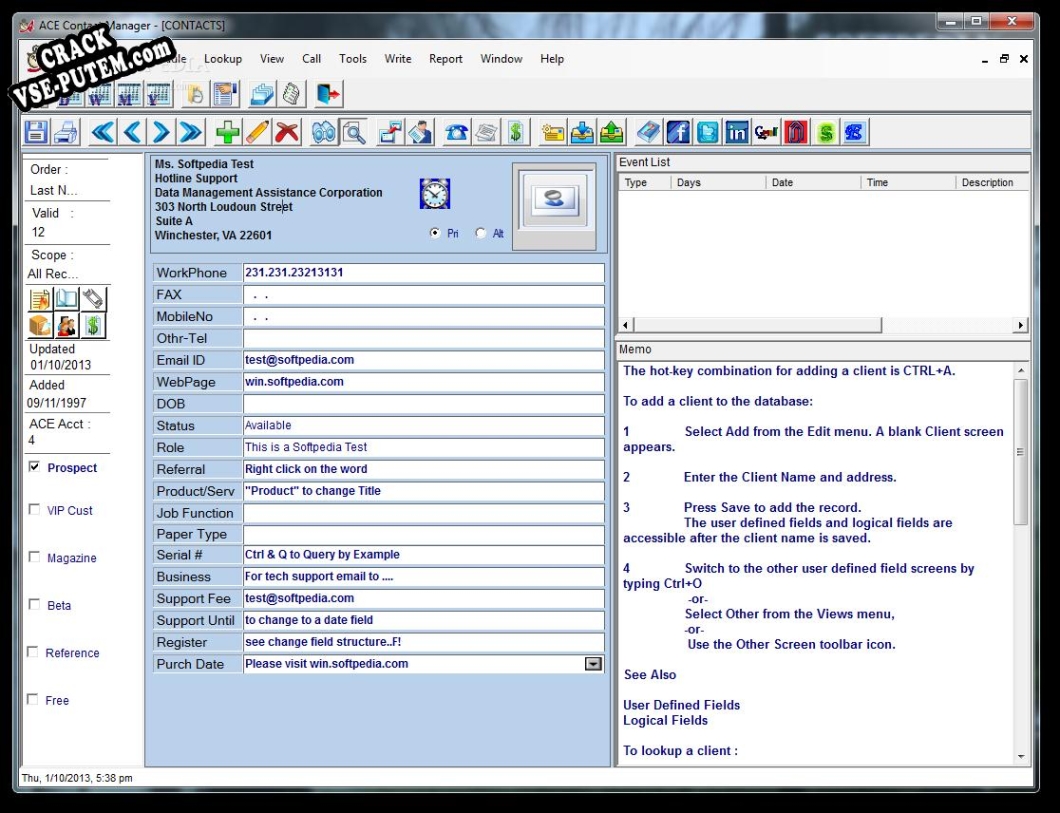Click the alarm clock icon
Screen dimensions: 1060x813
click(435, 194)
